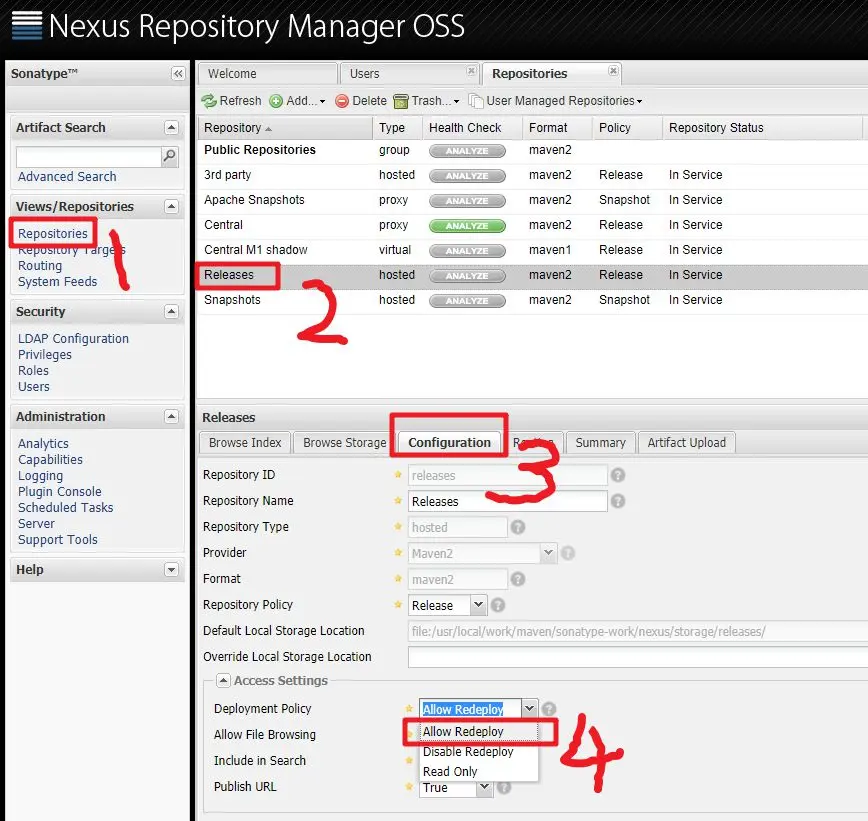This screenshot has width=868, height=821.
Task: Open the Add repository menu
Action: click(x=297, y=101)
